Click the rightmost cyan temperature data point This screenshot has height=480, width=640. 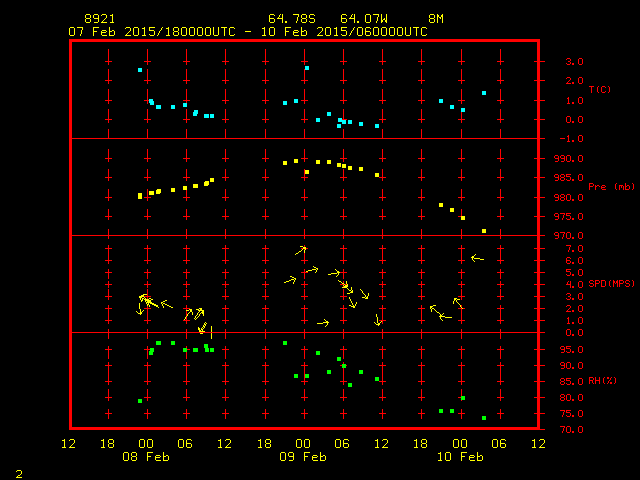(484, 93)
